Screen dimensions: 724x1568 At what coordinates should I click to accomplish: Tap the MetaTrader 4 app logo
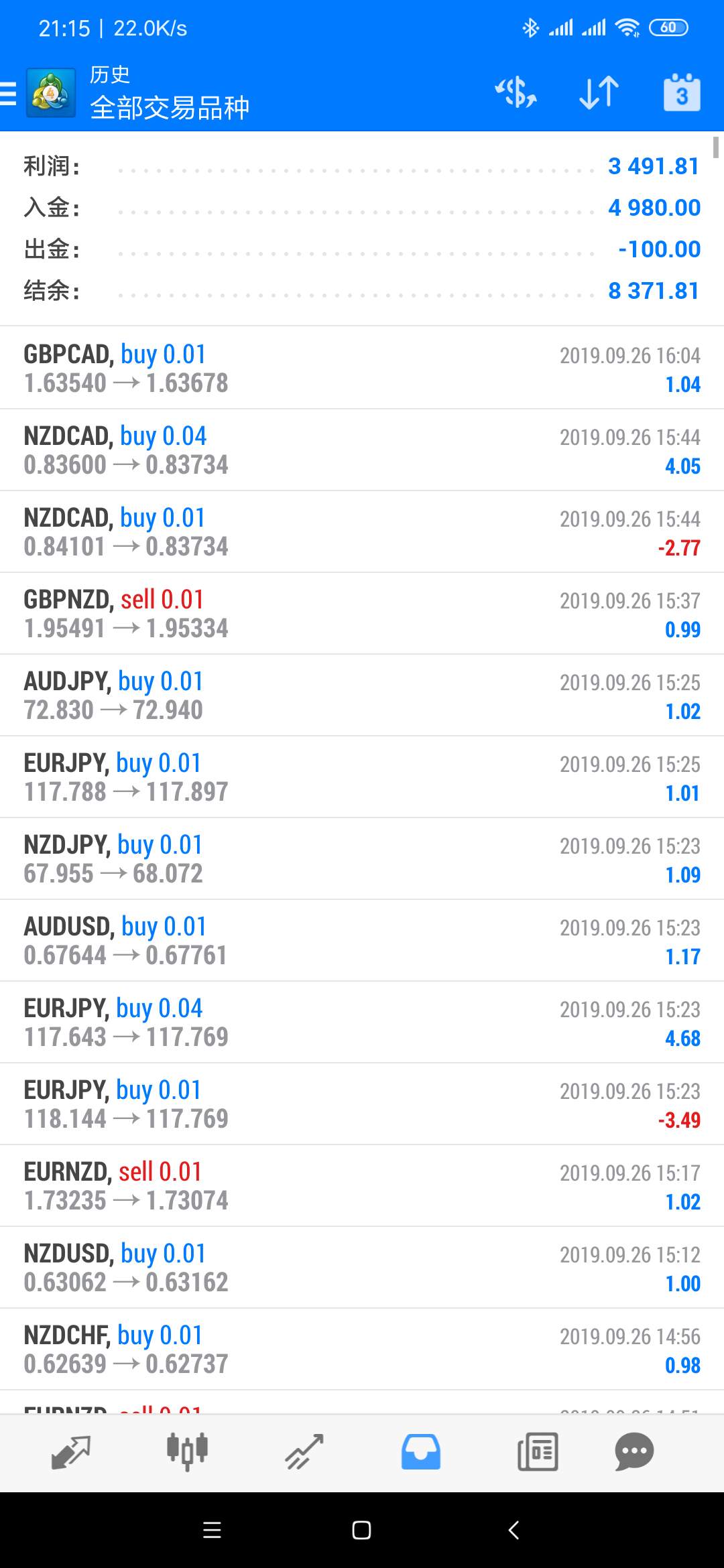coord(51,93)
